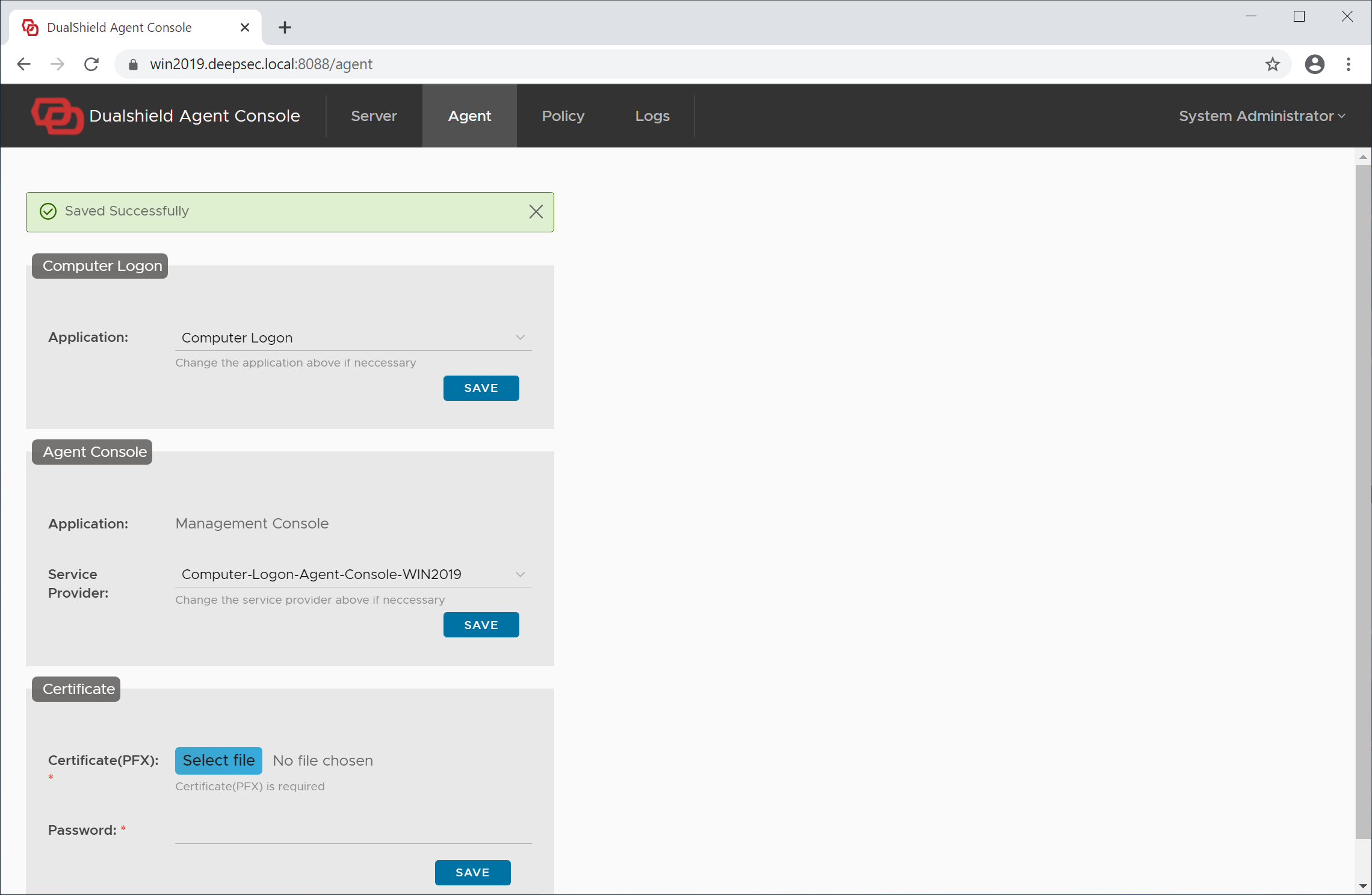Screen dimensions: 1372x895
Task: Open the Policy tab
Action: click(563, 116)
